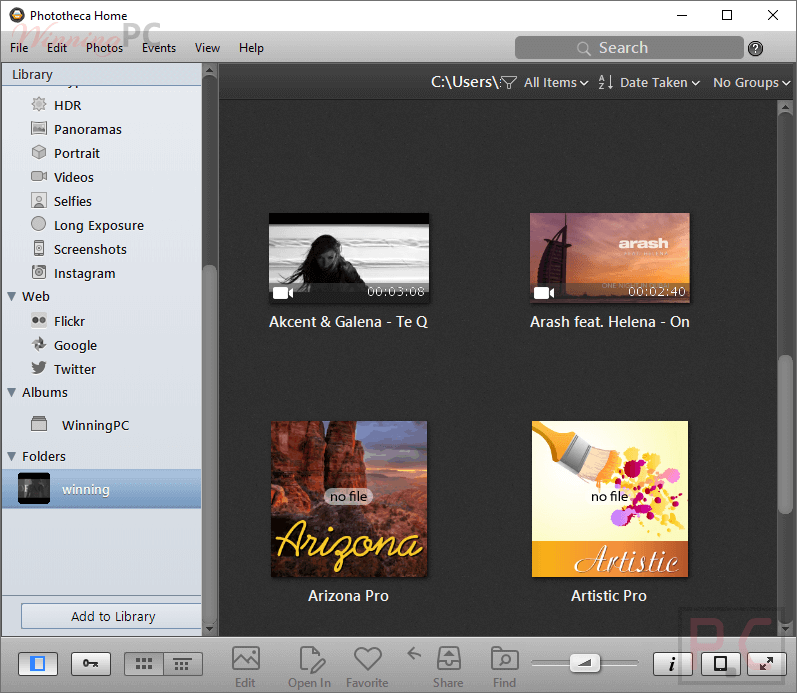This screenshot has width=797, height=693.
Task: Click the Arizona Pro caption text
Action: (348, 595)
